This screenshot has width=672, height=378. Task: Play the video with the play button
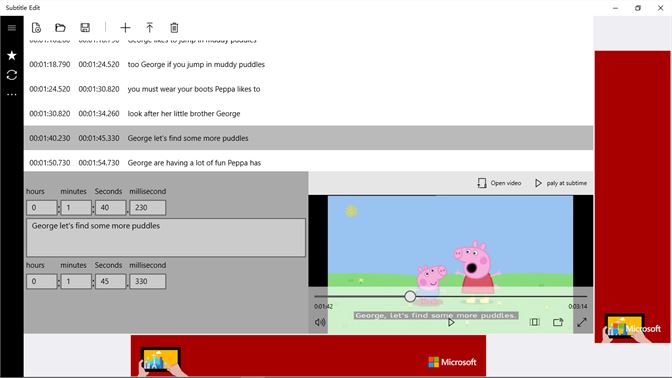tap(451, 322)
